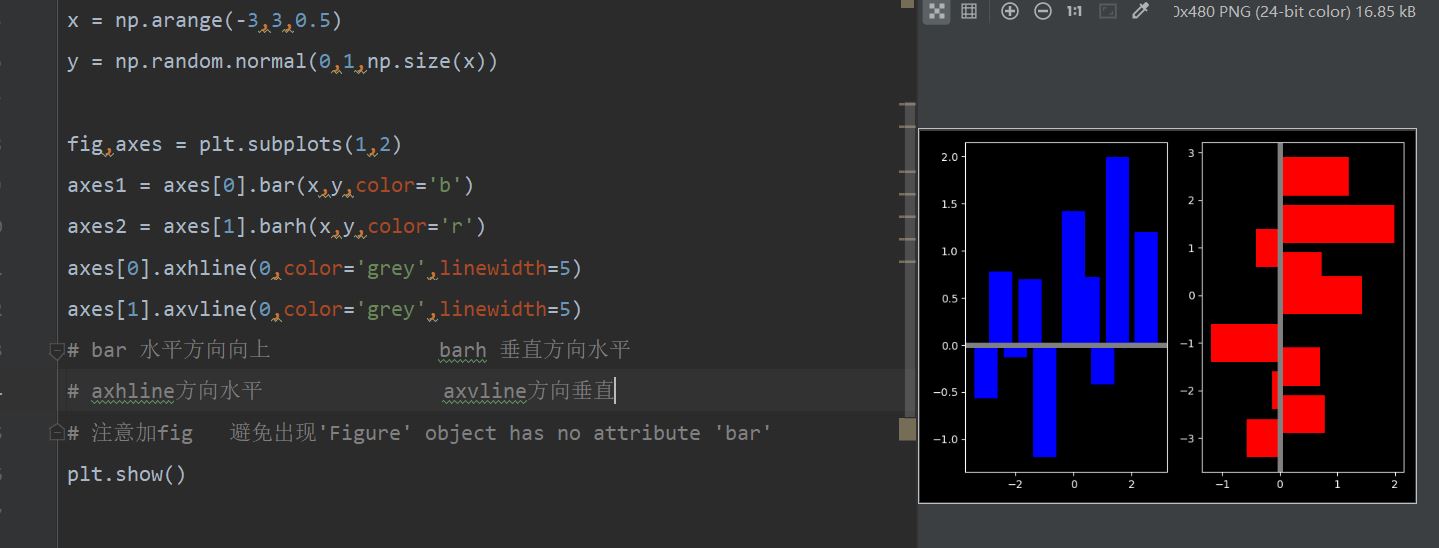Set image to actual size 1:1
This screenshot has height=548, width=1439.
click(x=1074, y=12)
